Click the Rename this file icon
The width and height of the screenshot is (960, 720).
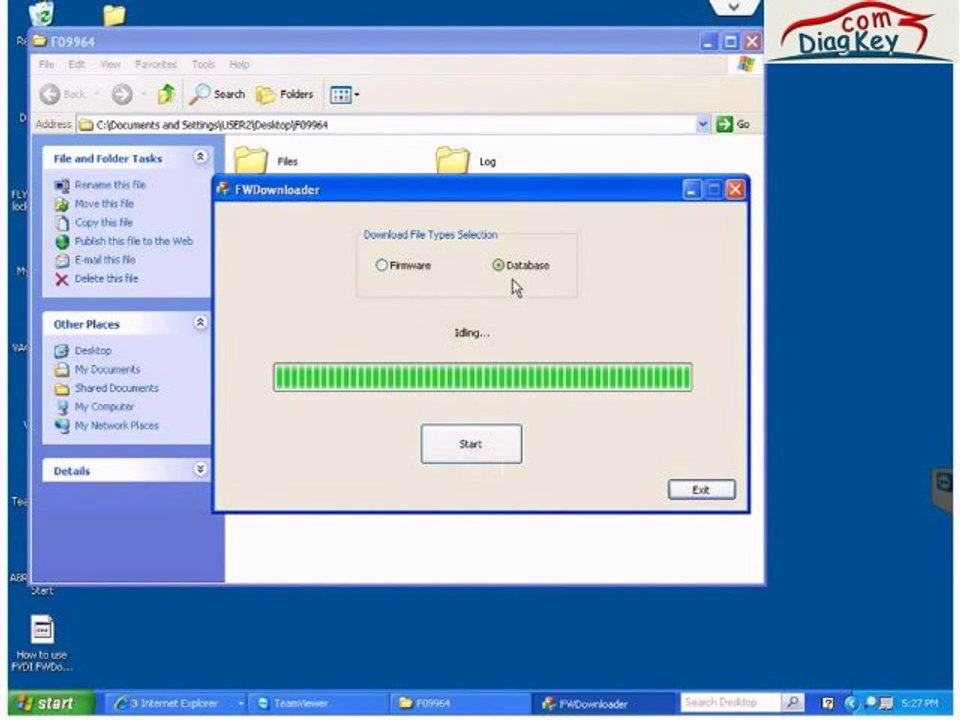click(x=62, y=185)
